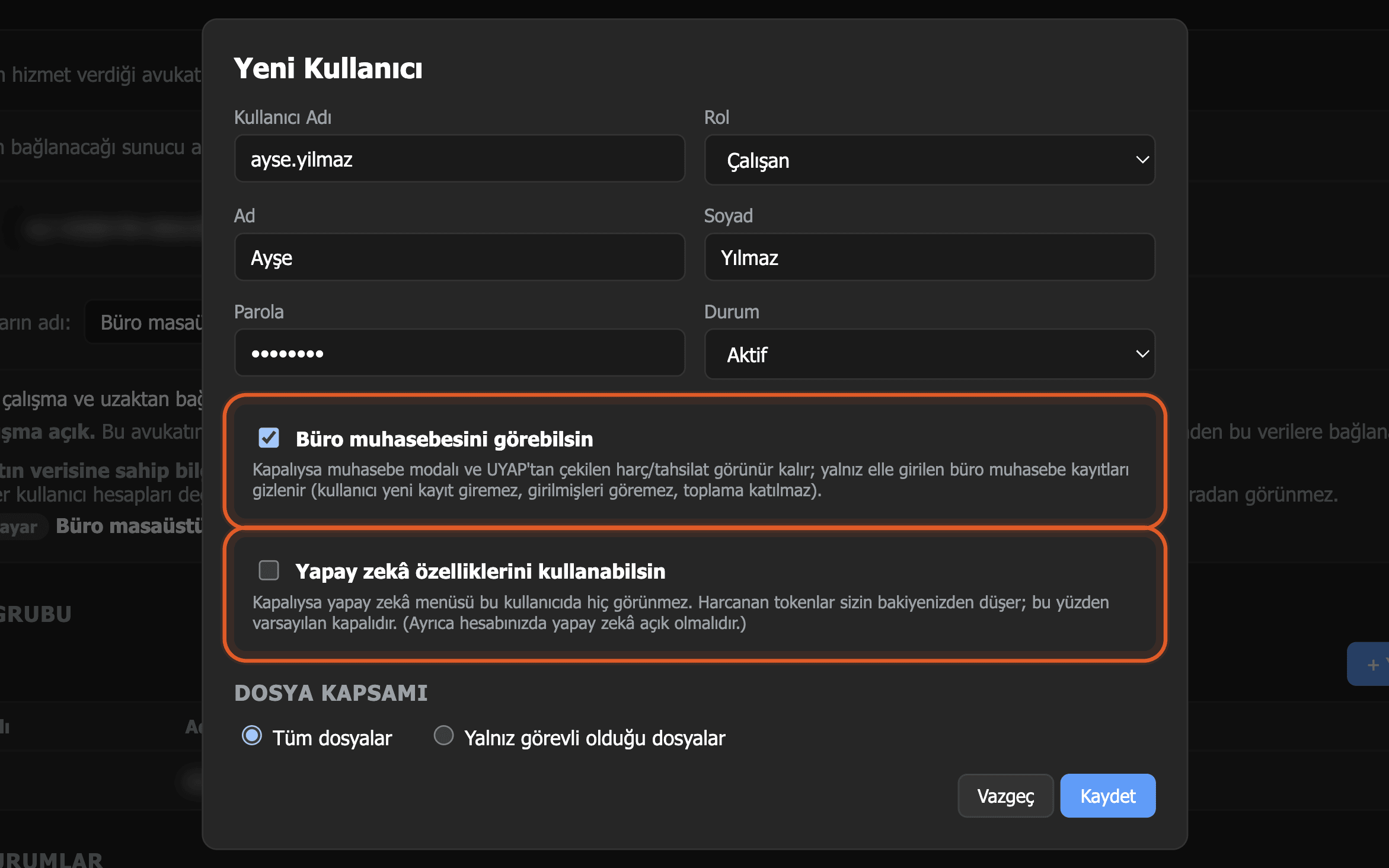The width and height of the screenshot is (1389, 868).
Task: Click the Yapay zekâ özelliklerini kullanabilsin label
Action: tap(480, 572)
